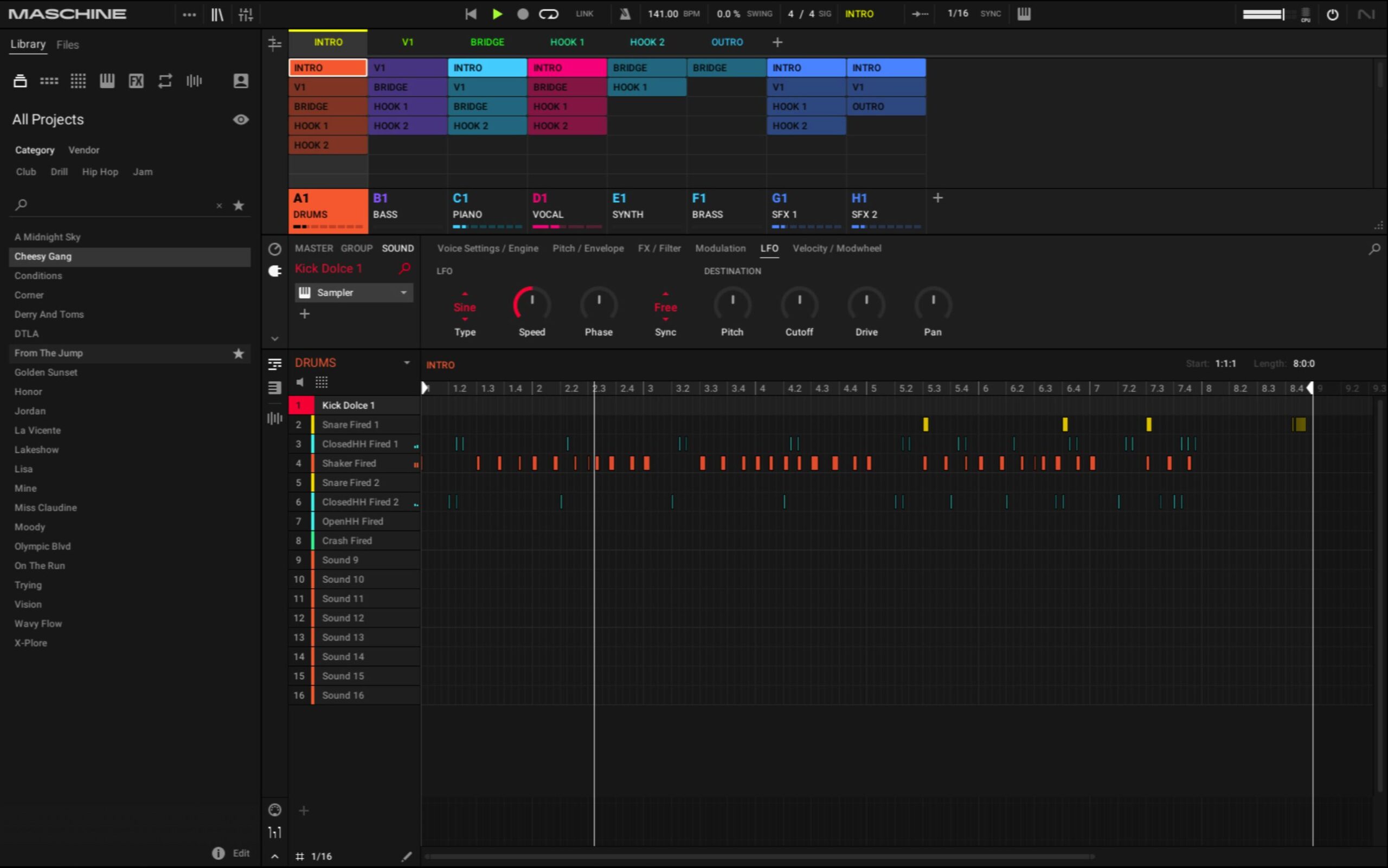Adjust the Pan destination knob
The height and width of the screenshot is (868, 1388).
click(x=933, y=304)
